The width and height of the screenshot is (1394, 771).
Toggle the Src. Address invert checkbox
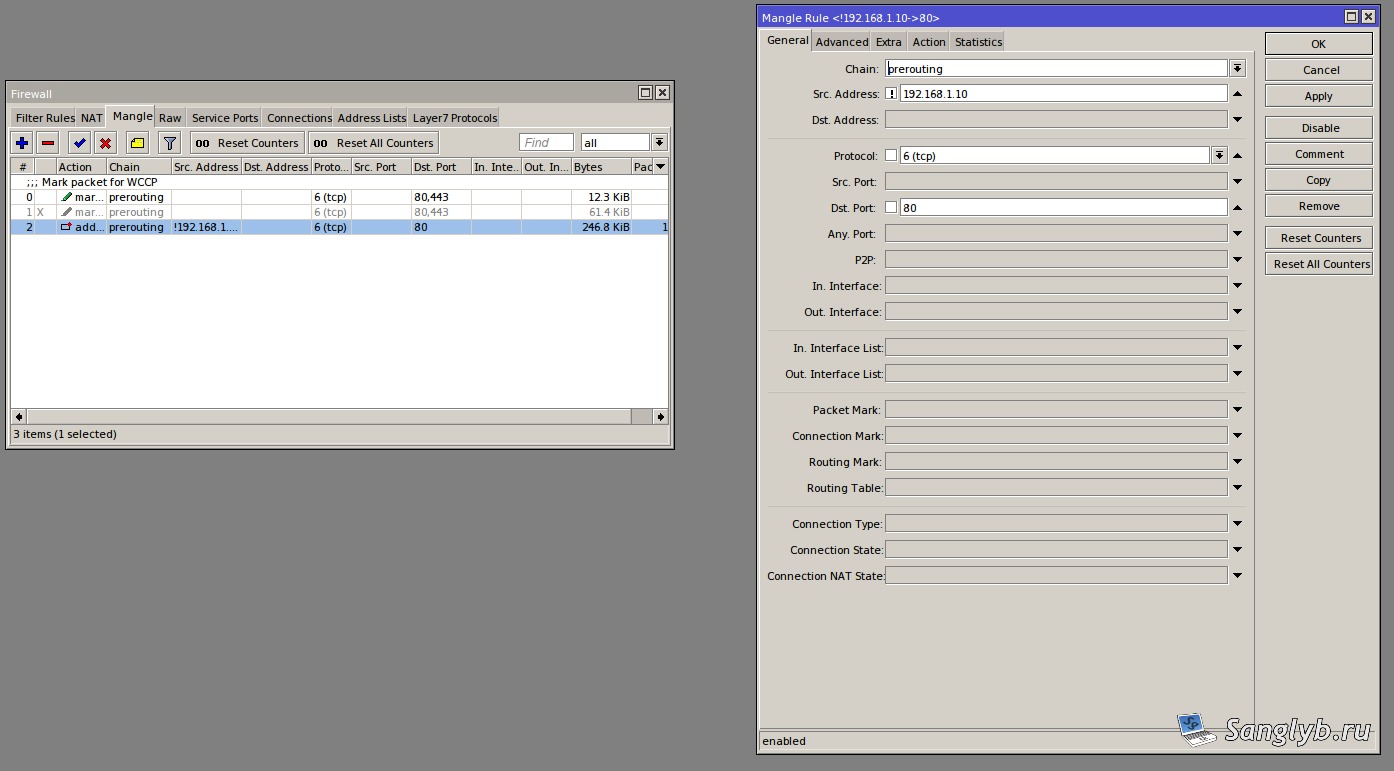coord(891,93)
